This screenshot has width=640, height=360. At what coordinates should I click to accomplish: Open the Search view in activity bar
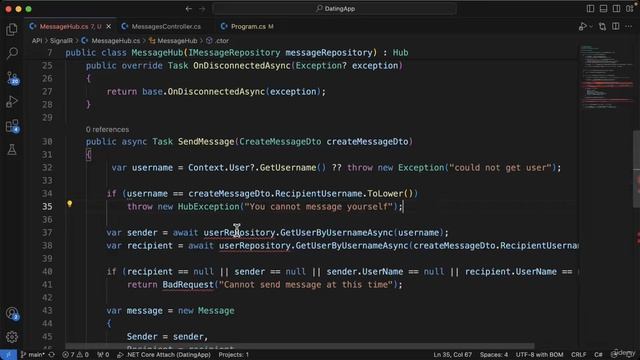click(x=12, y=53)
